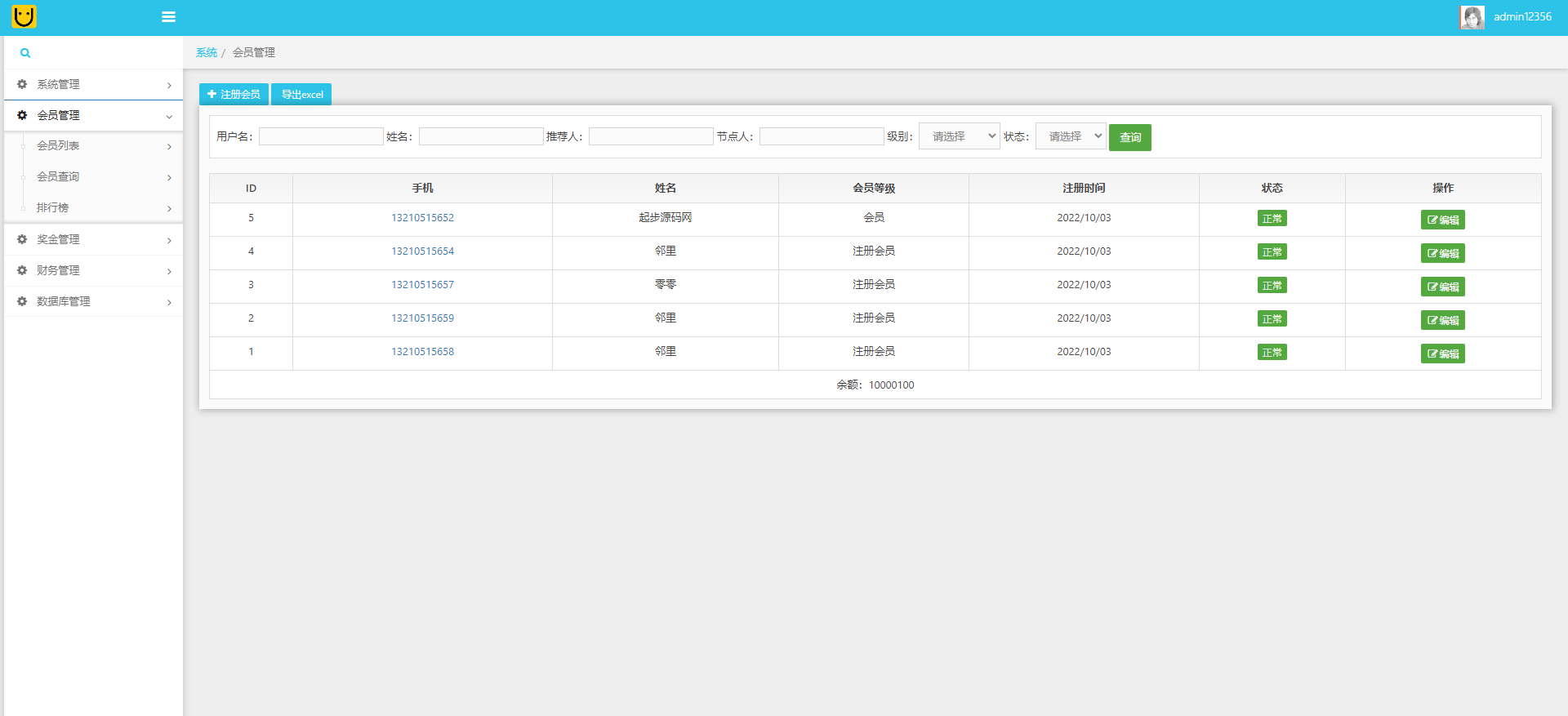Open phone link 13210515654
This screenshot has width=1568, height=716.
422,251
